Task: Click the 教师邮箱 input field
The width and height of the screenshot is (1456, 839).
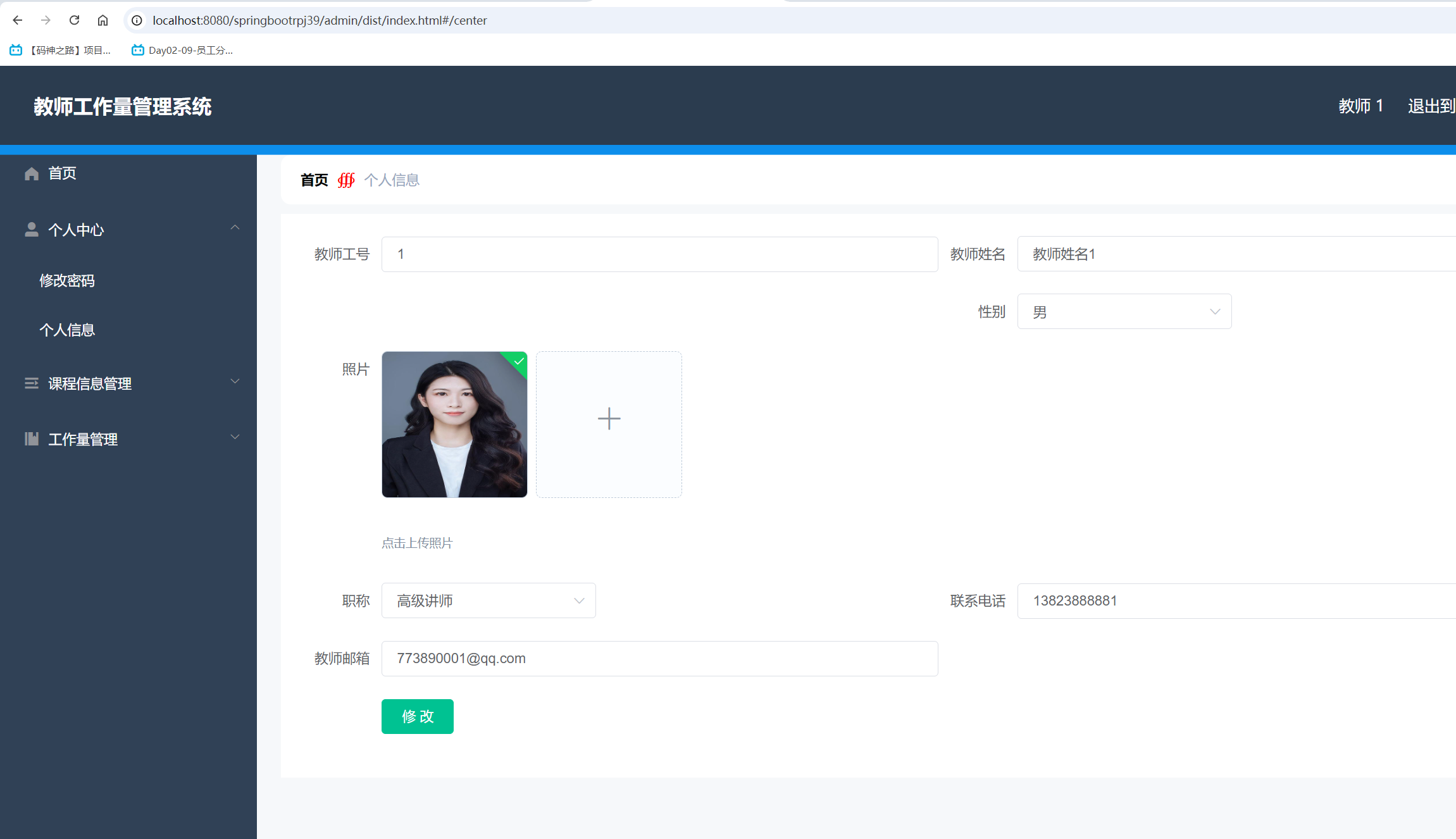Action: pos(659,659)
